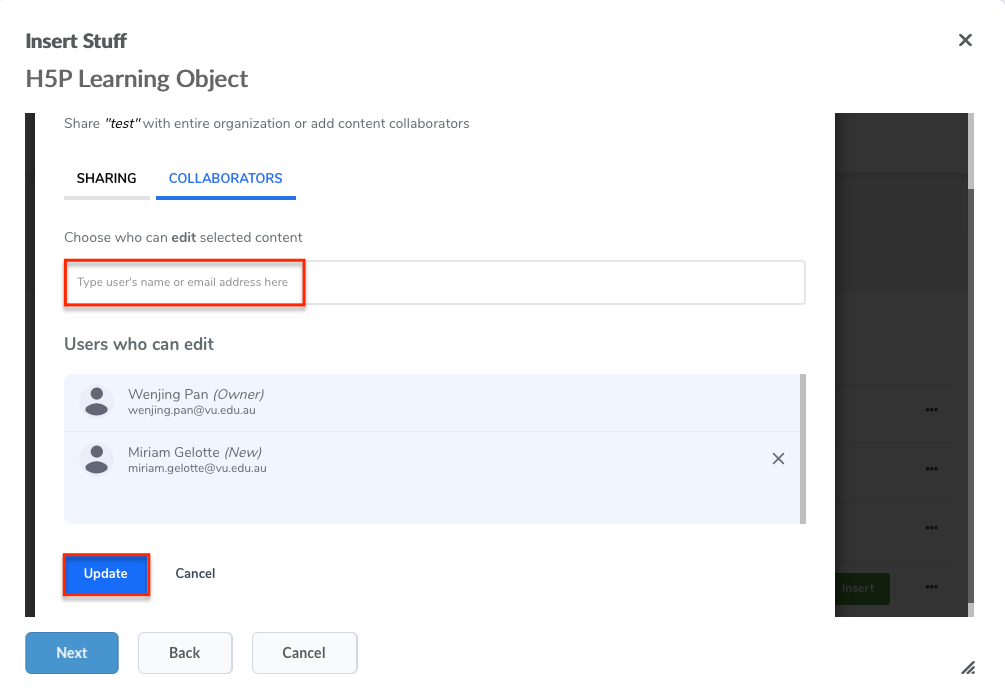Open the first more-options ellipsis in dimmed list
The height and width of the screenshot is (697, 1005).
[x=931, y=410]
